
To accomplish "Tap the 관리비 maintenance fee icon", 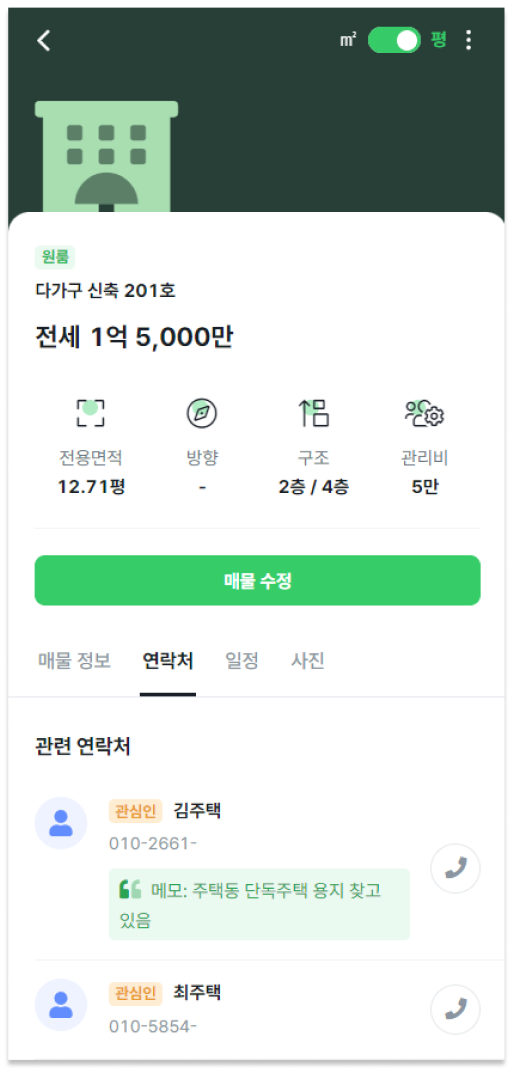I will (425, 413).
